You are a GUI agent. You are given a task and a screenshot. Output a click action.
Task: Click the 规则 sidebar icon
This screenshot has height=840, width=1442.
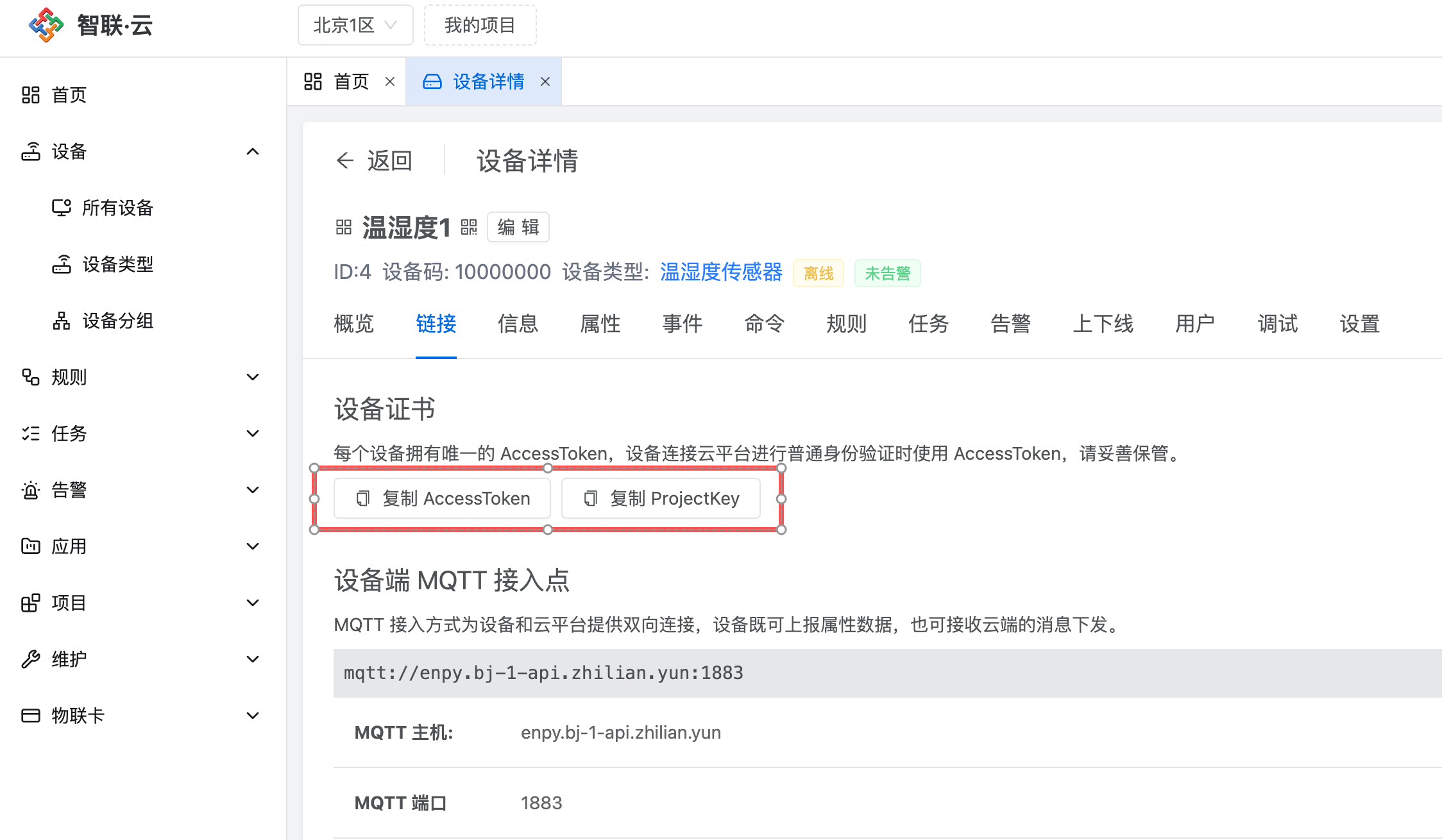(31, 377)
